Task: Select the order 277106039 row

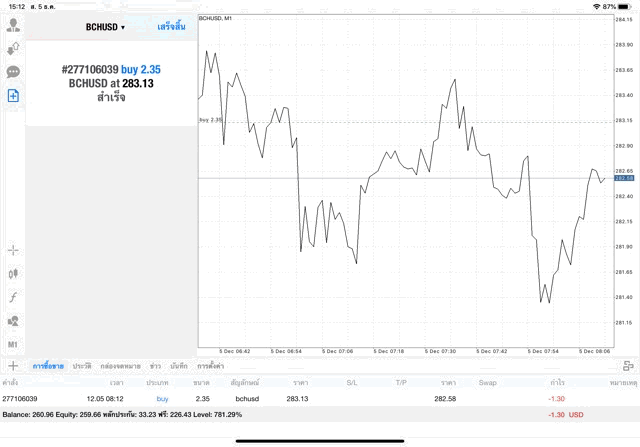Action: (x=300, y=399)
